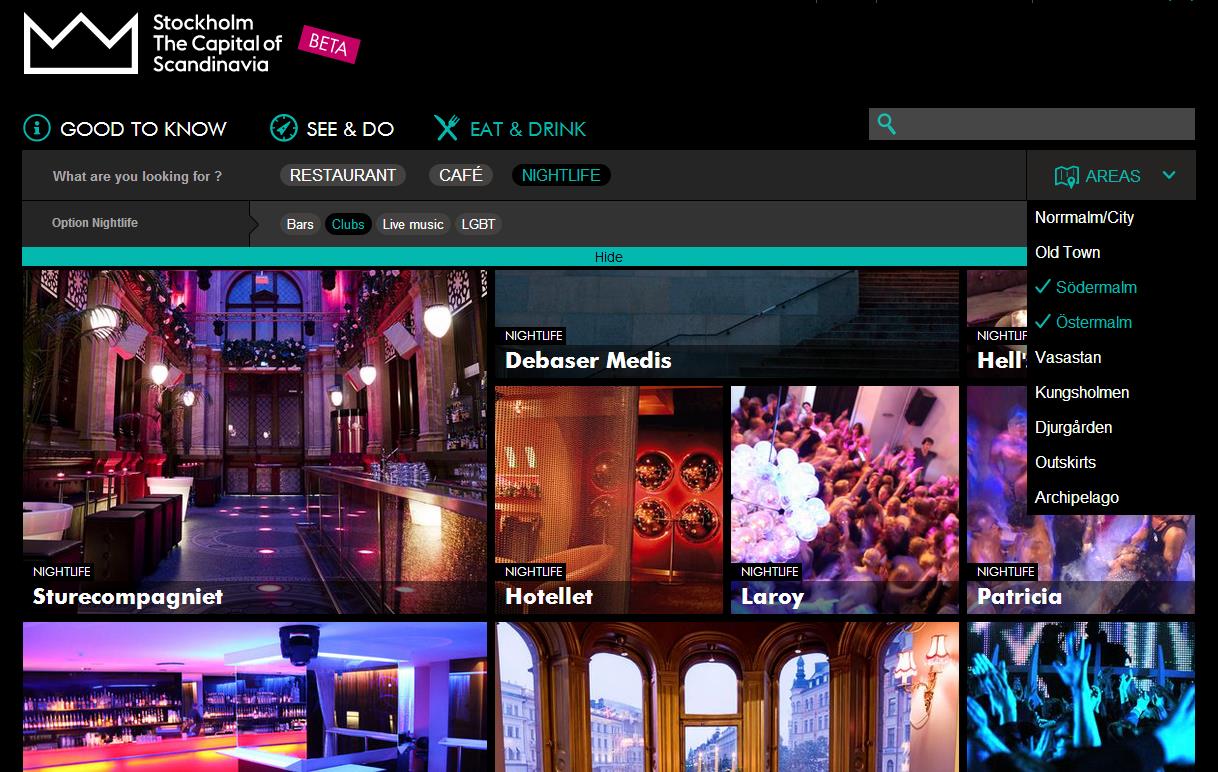Click the Patricia title link

click(1019, 597)
